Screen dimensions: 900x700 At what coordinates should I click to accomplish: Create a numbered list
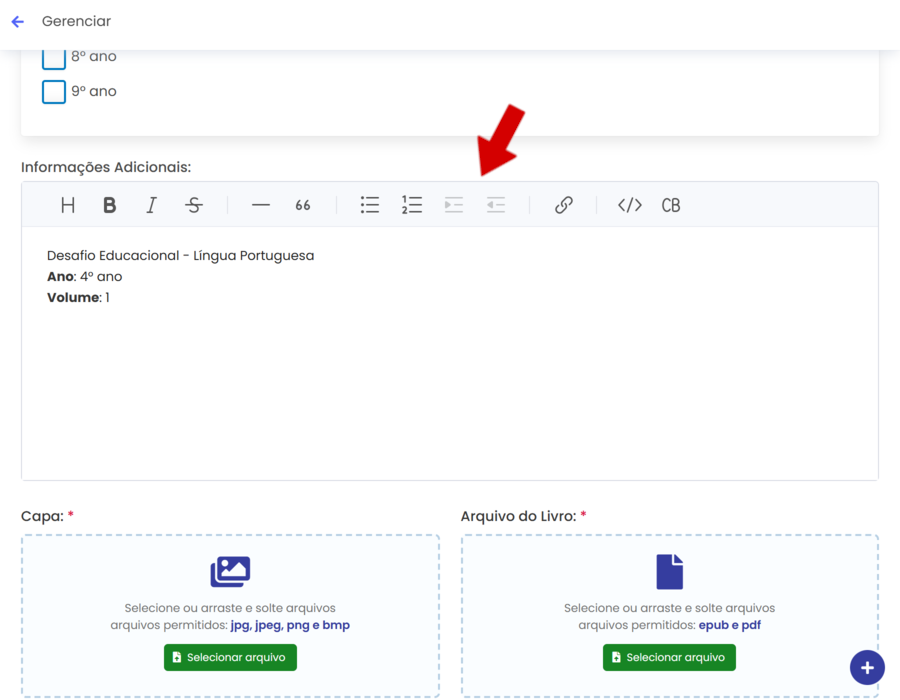coord(412,205)
